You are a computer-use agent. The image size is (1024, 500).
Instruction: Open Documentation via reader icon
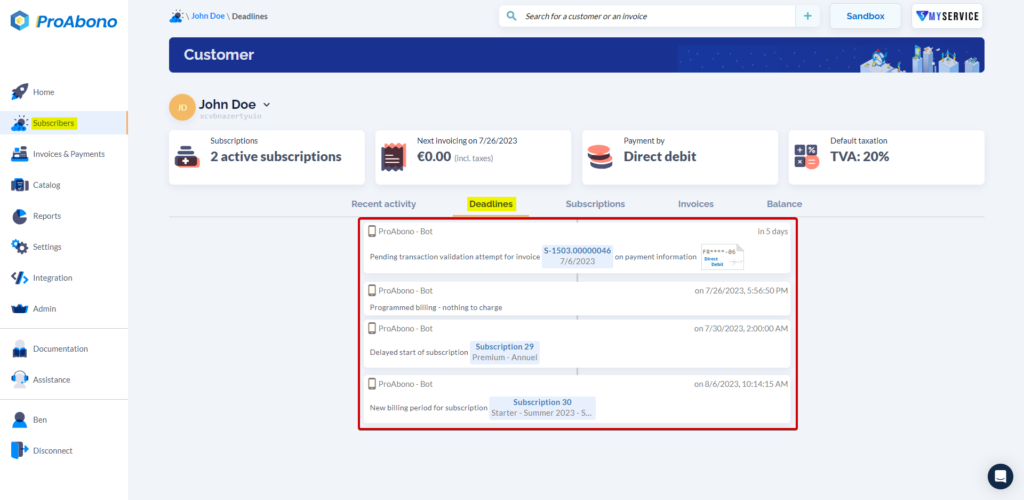point(20,349)
